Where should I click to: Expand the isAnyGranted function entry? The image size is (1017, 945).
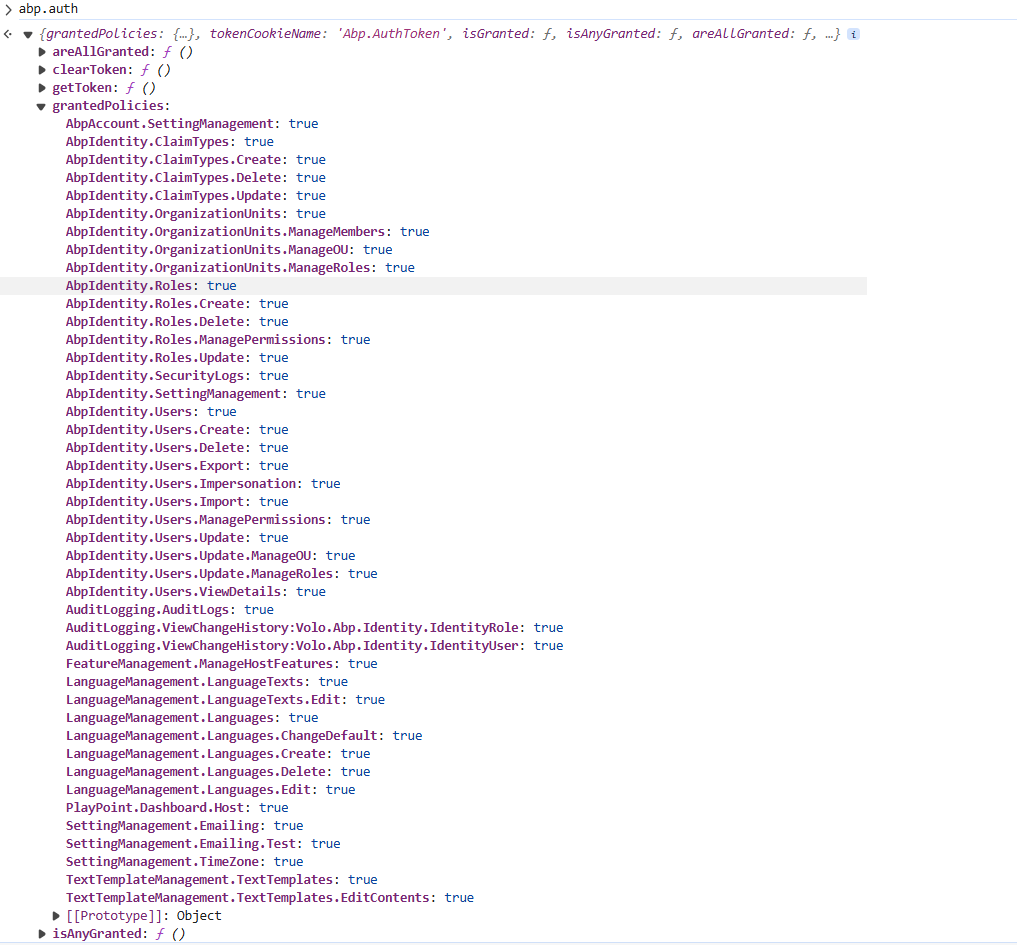(x=42, y=934)
